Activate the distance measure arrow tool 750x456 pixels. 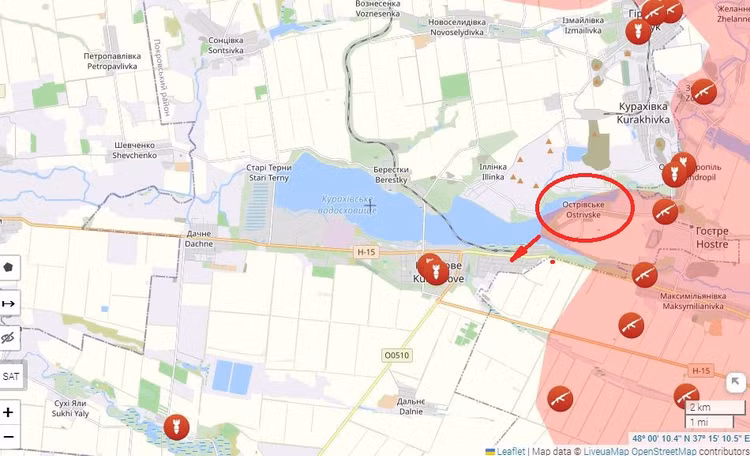[x=9, y=303]
